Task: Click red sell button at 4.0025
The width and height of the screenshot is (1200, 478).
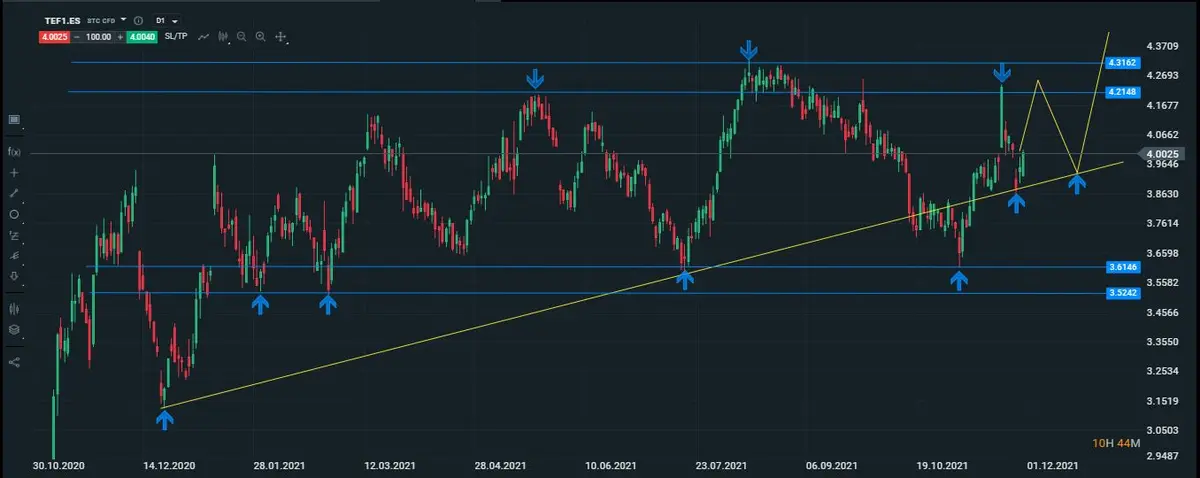Action: click(52, 37)
